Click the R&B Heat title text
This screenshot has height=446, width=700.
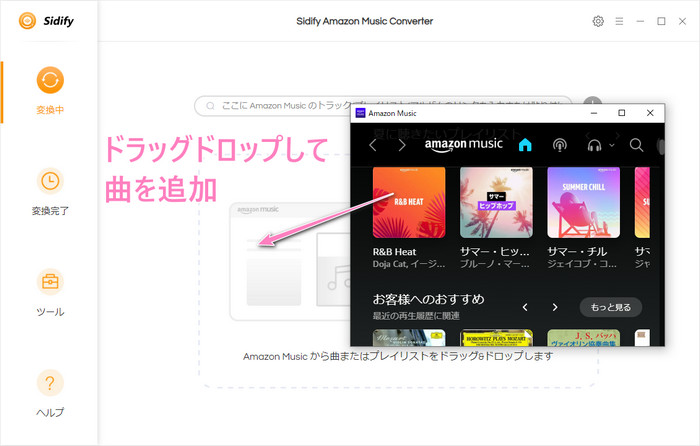point(394,252)
